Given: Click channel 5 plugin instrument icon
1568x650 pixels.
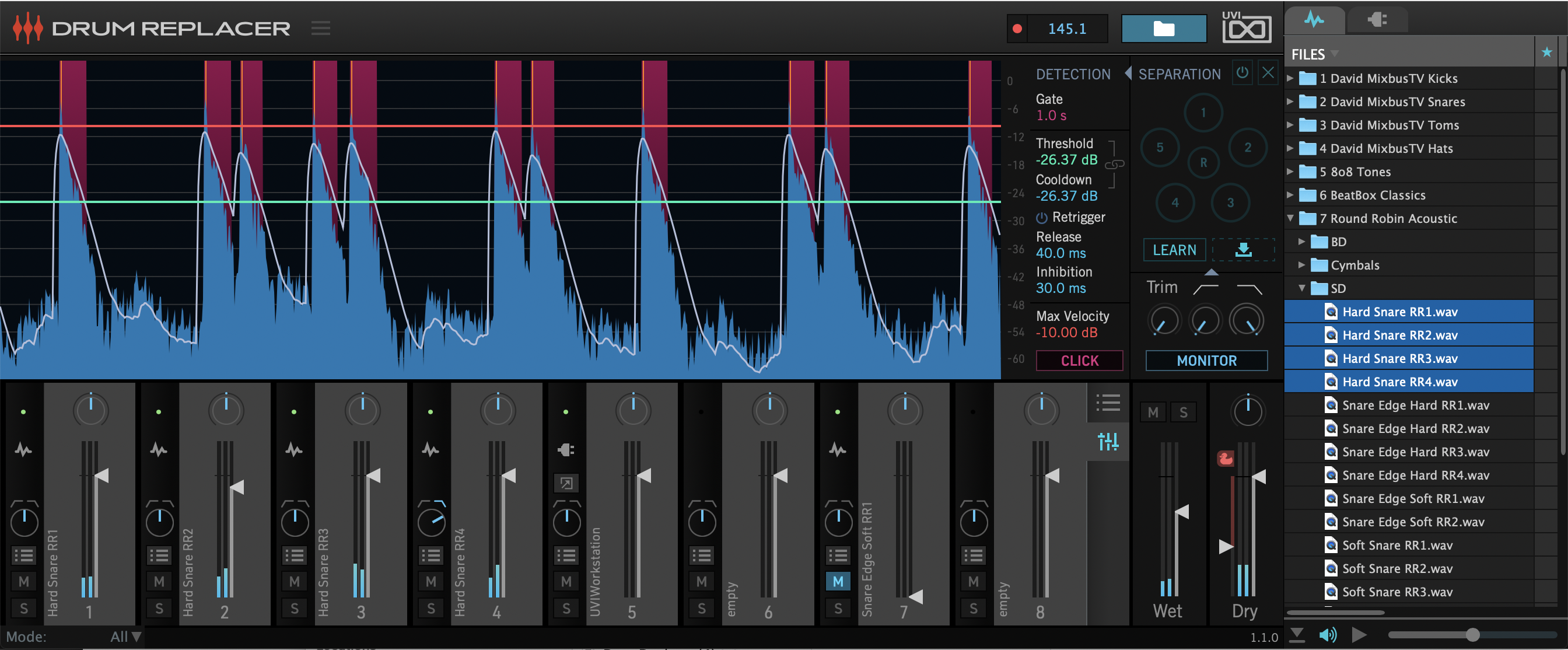Looking at the screenshot, I should [566, 450].
